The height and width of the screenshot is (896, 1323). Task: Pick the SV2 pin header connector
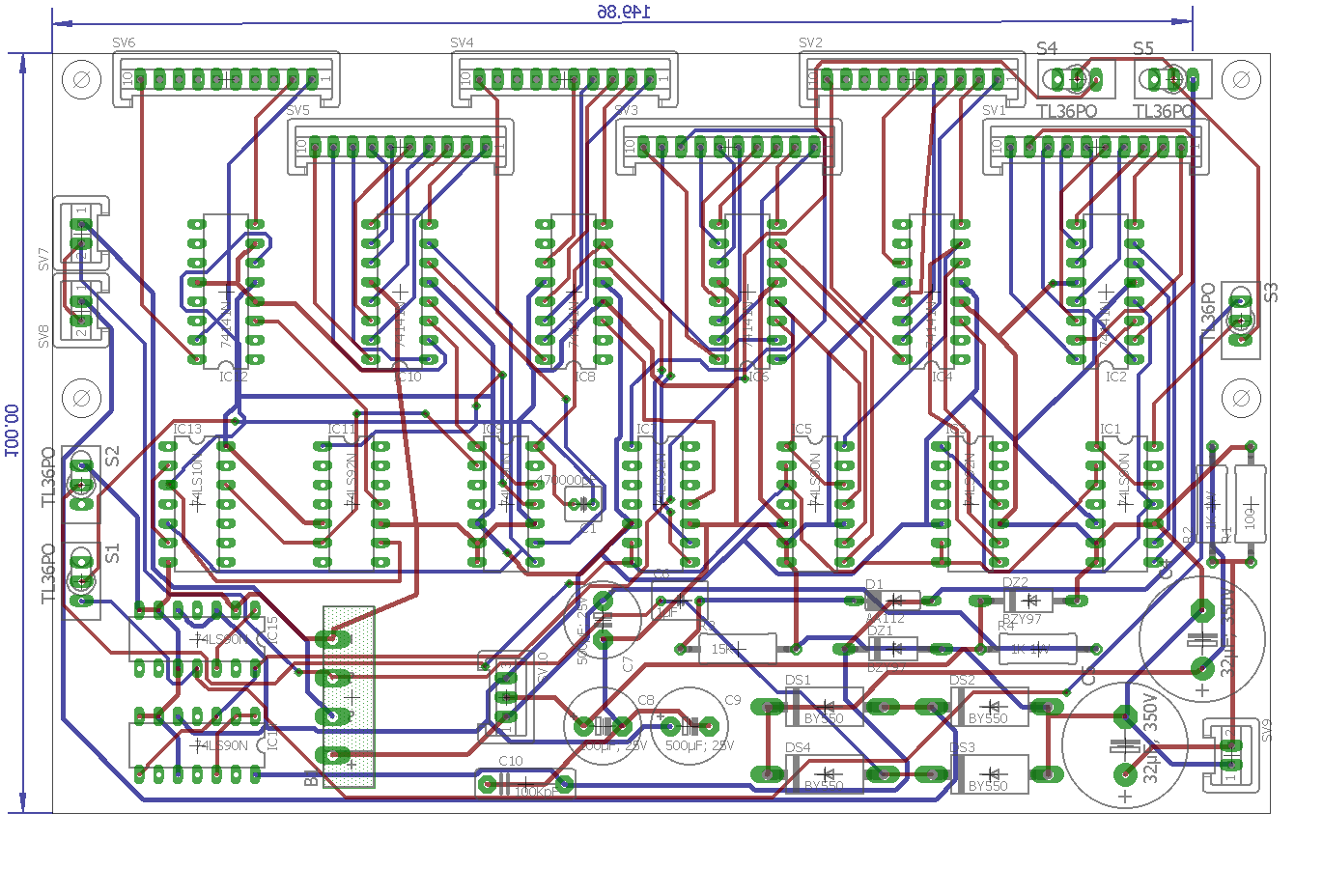pyautogui.click(x=911, y=79)
